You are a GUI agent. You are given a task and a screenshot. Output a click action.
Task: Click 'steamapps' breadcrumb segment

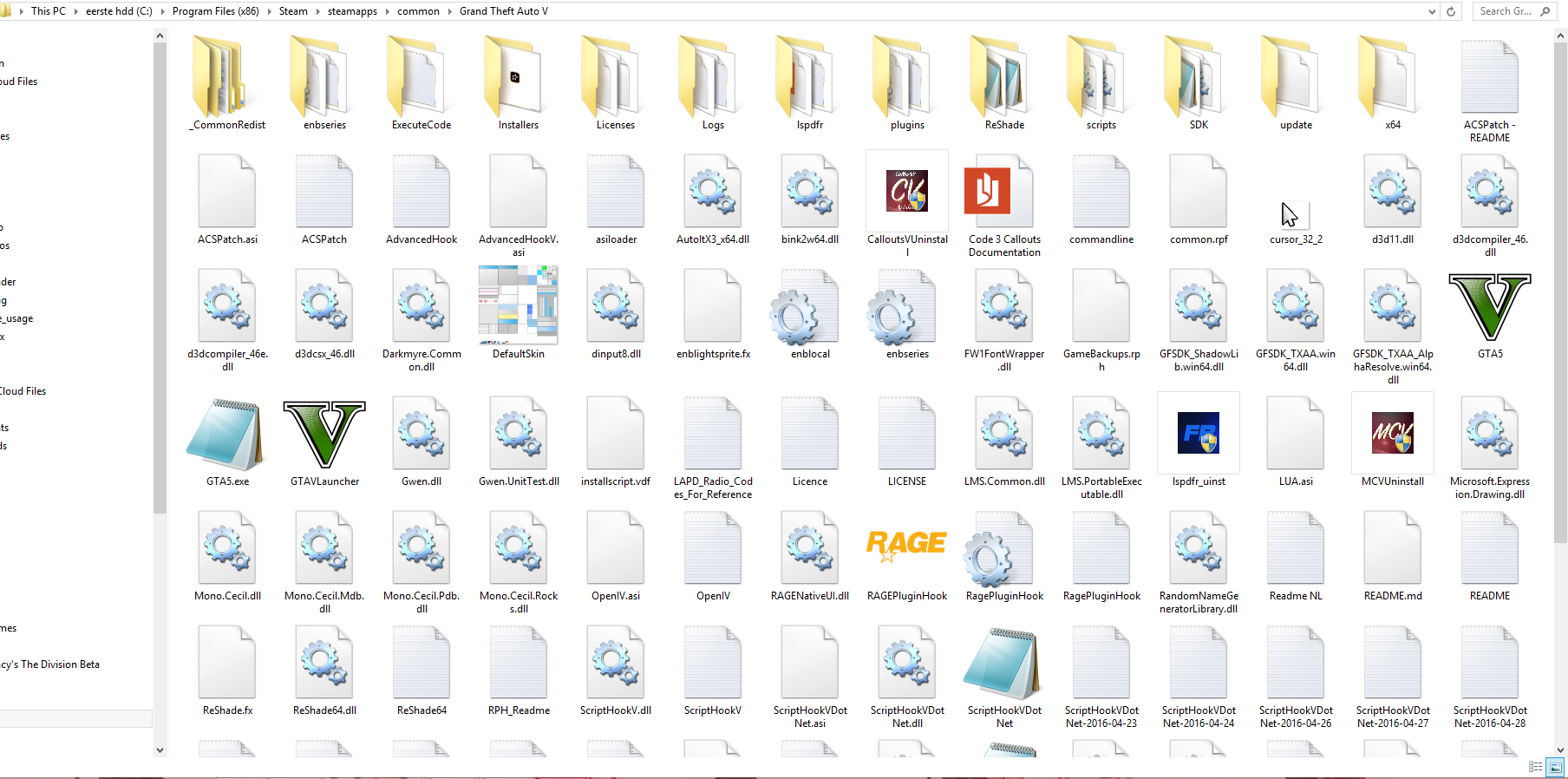click(352, 11)
